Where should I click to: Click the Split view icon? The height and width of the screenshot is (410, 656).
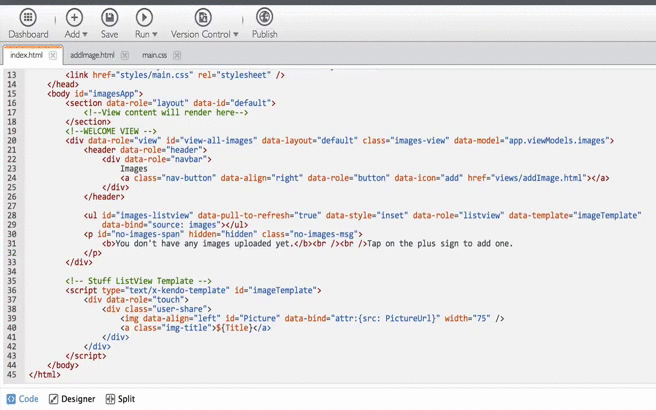[x=110, y=399]
